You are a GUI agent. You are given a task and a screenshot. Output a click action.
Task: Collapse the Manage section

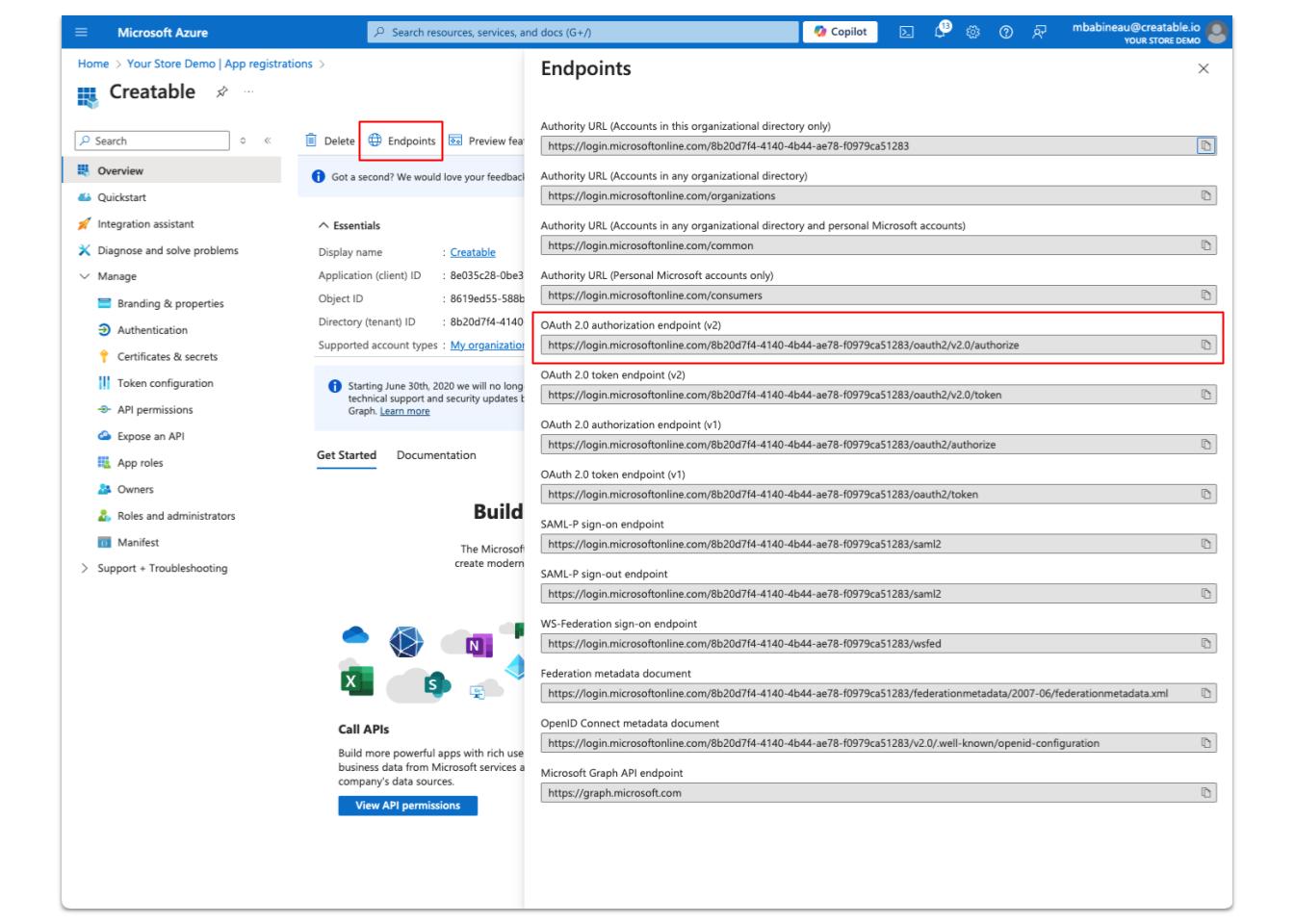(85, 276)
